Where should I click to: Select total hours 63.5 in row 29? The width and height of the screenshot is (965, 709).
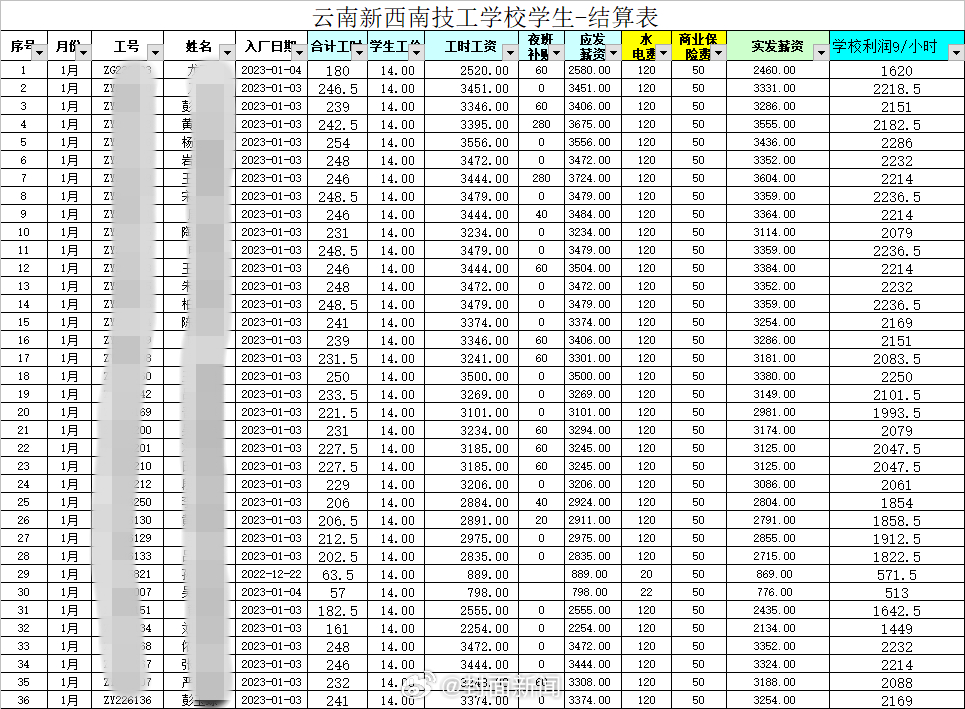[x=338, y=575]
